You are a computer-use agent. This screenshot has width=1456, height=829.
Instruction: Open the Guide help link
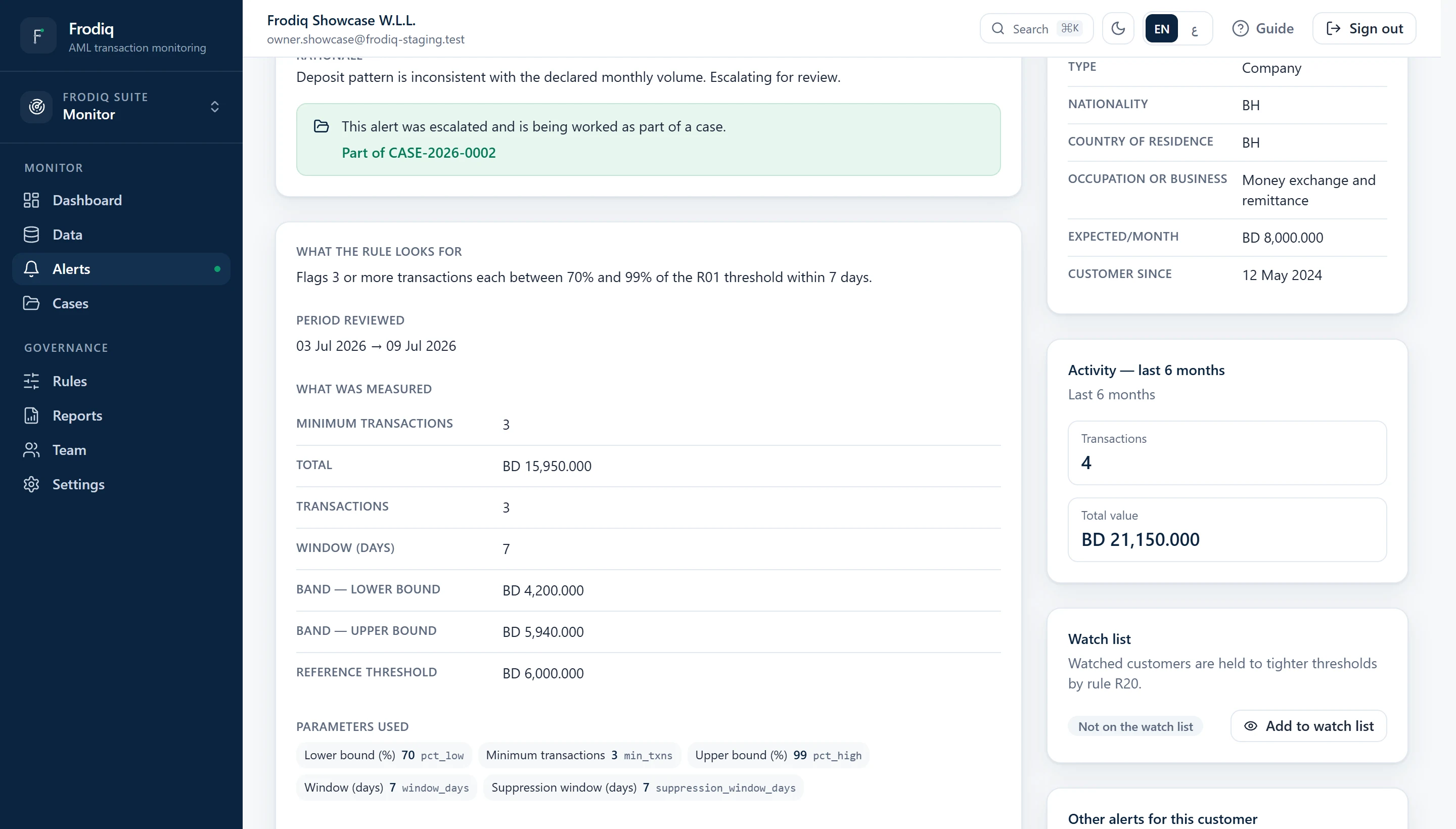1263,28
